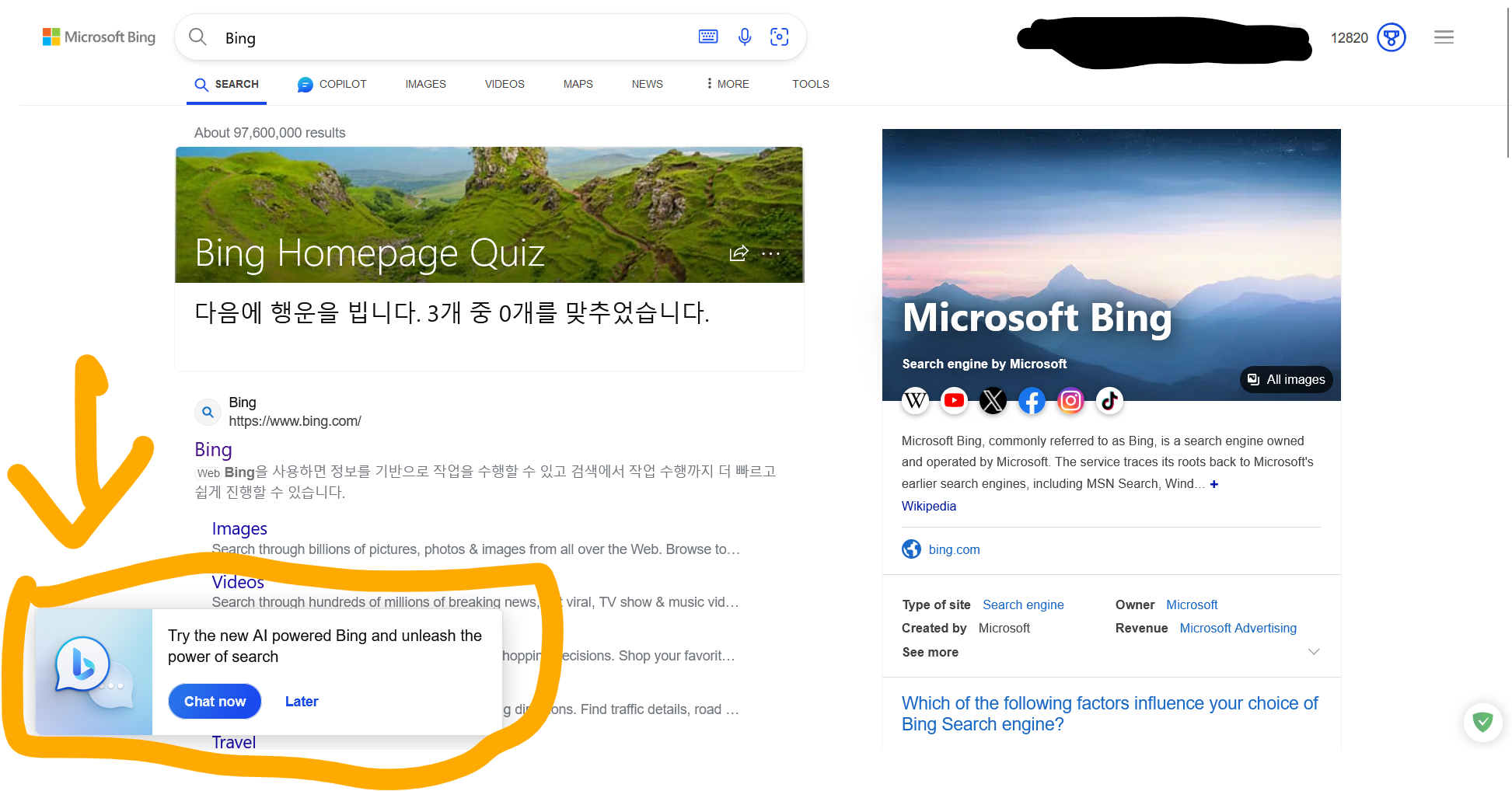Click the on-screen keyboard icon
The image size is (1512, 791).
[707, 37]
